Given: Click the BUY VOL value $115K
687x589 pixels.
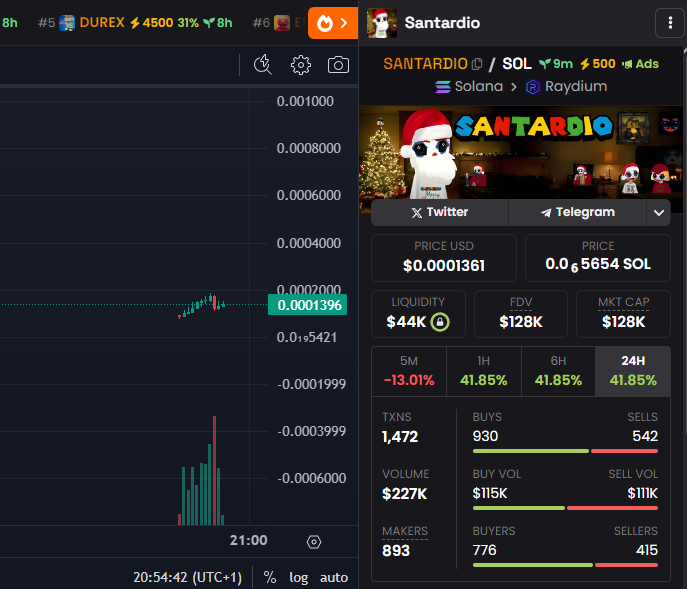Looking at the screenshot, I should click(x=490, y=493).
